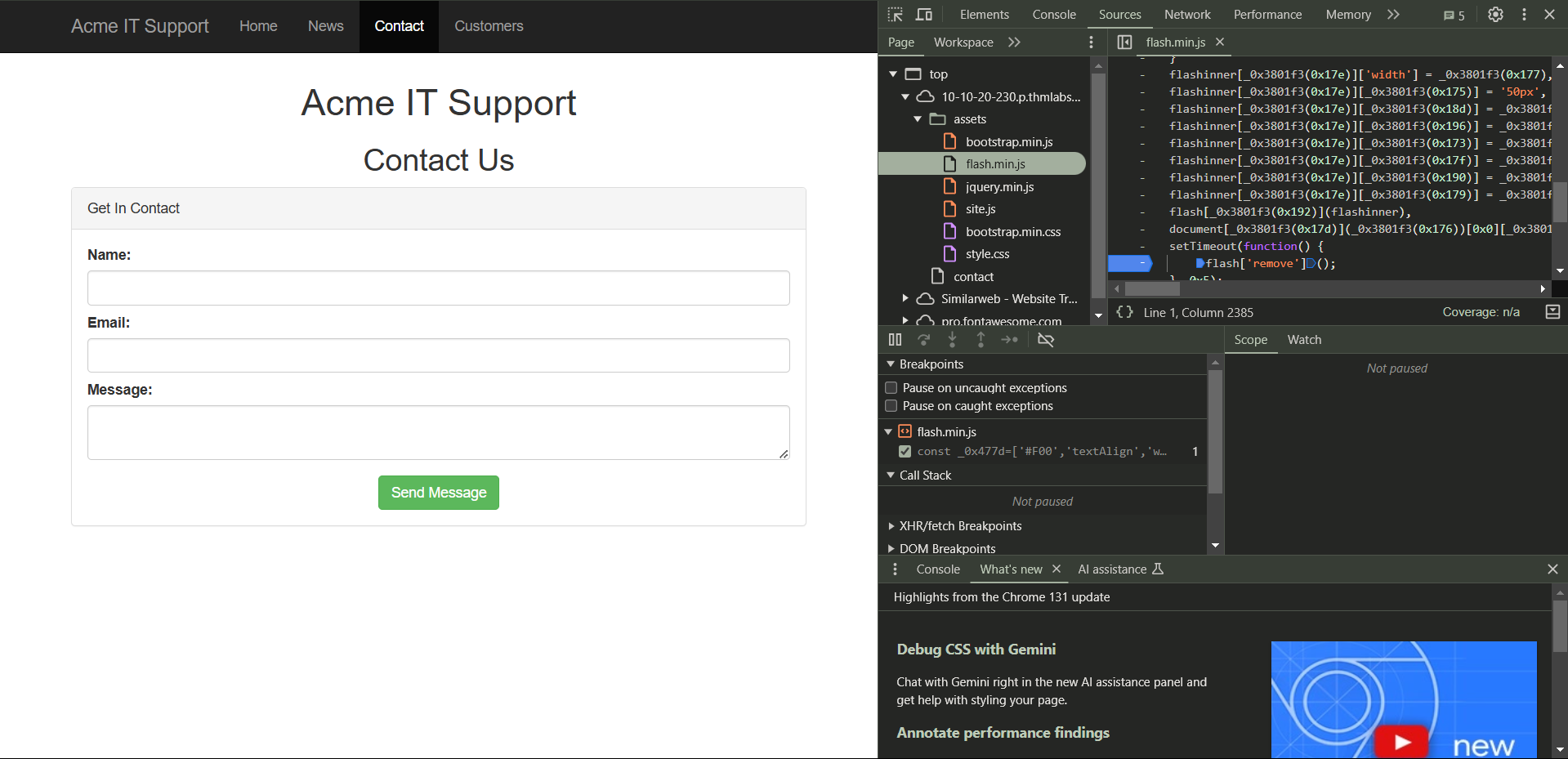Hide the navigator sidebar icon

(1124, 42)
